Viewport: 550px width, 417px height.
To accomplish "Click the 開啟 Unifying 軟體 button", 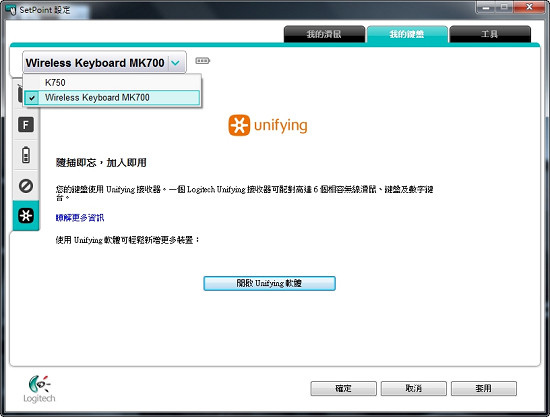I will pyautogui.click(x=269, y=283).
